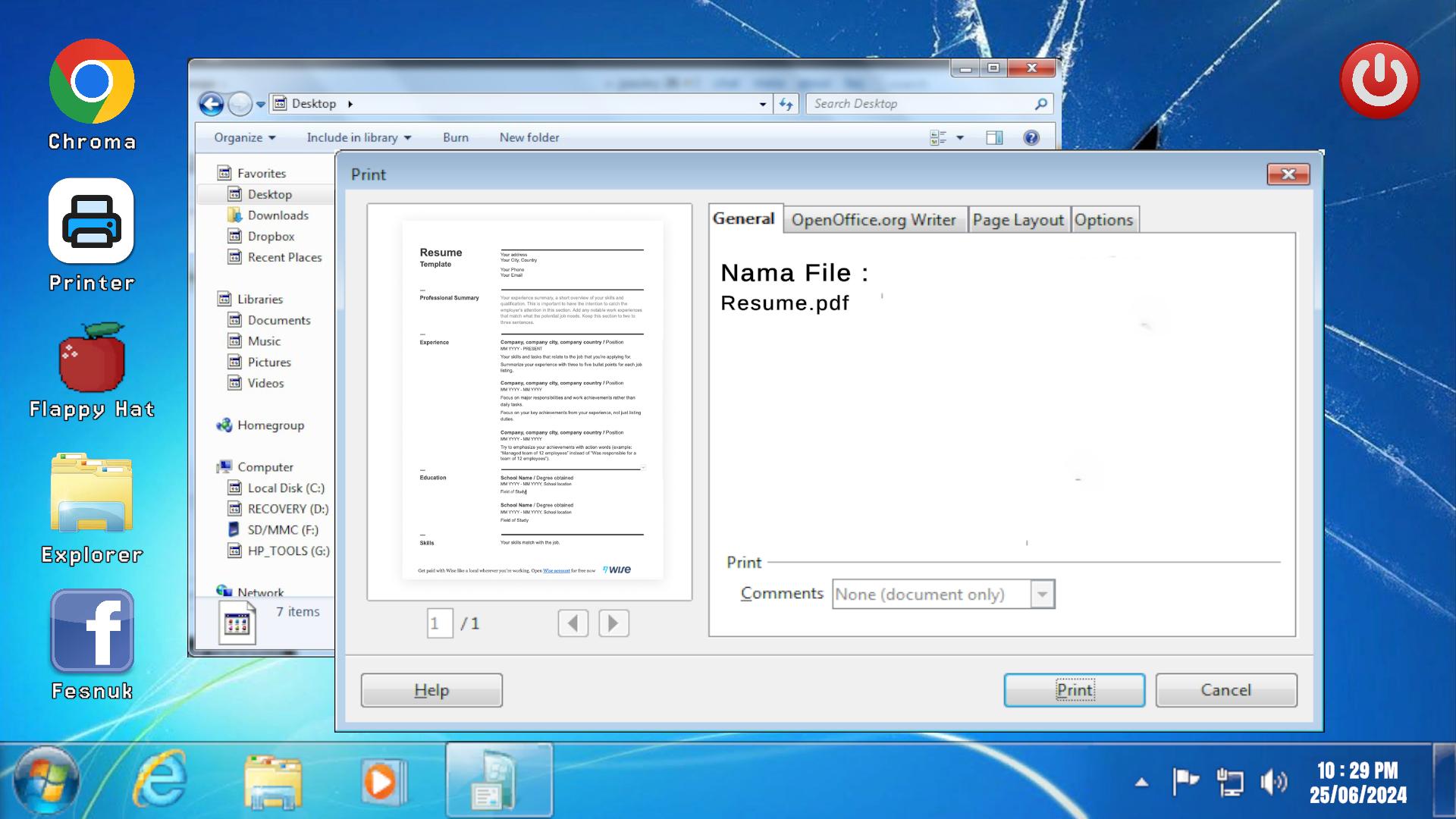
Task: Toggle the Explorer preview pane icon
Action: pos(994,137)
